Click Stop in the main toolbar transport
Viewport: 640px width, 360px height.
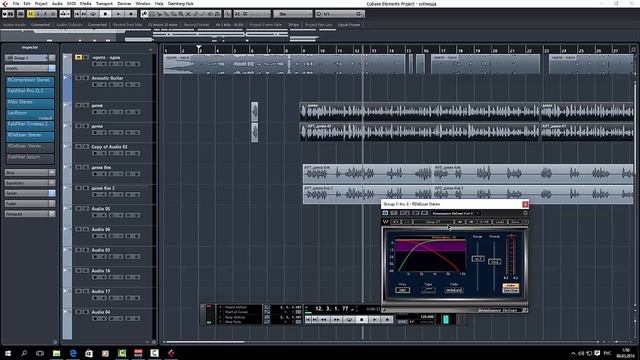coord(105,14)
